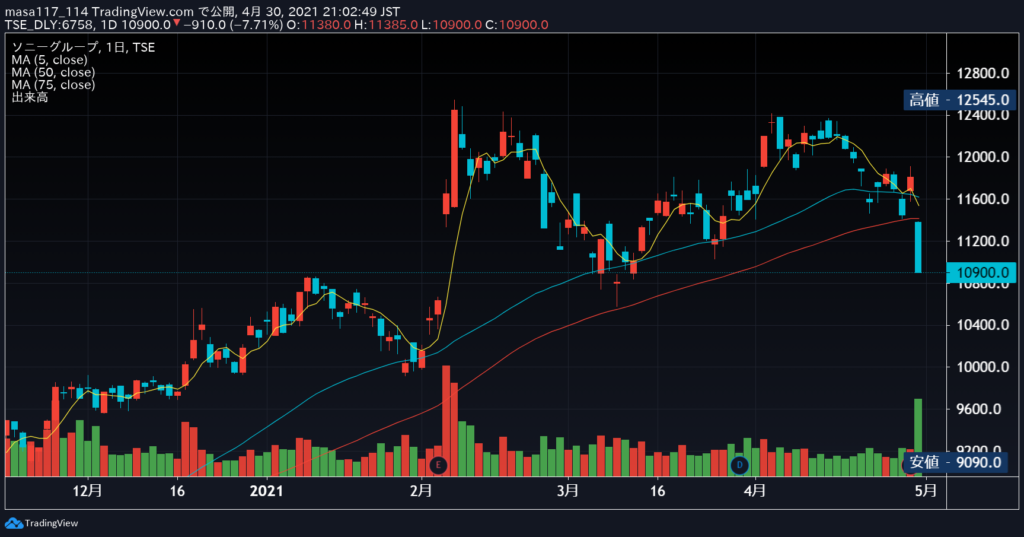
Task: Open the blue D dividend marker
Action: 739,465
